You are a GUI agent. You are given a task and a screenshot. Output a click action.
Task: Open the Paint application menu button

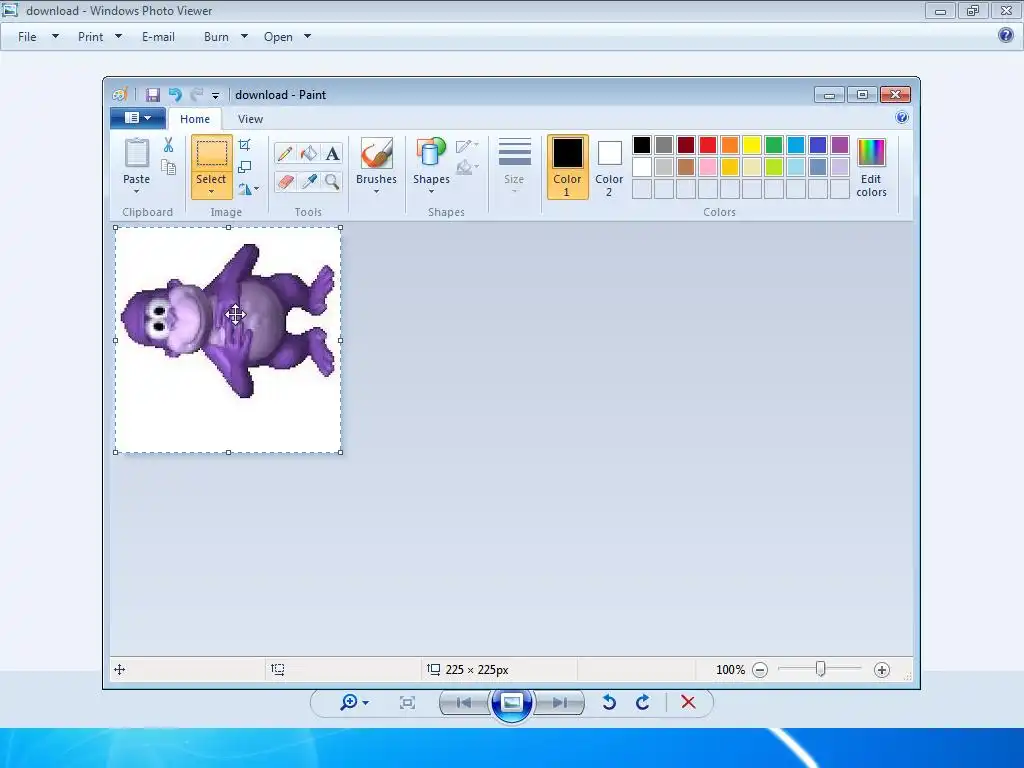point(138,118)
